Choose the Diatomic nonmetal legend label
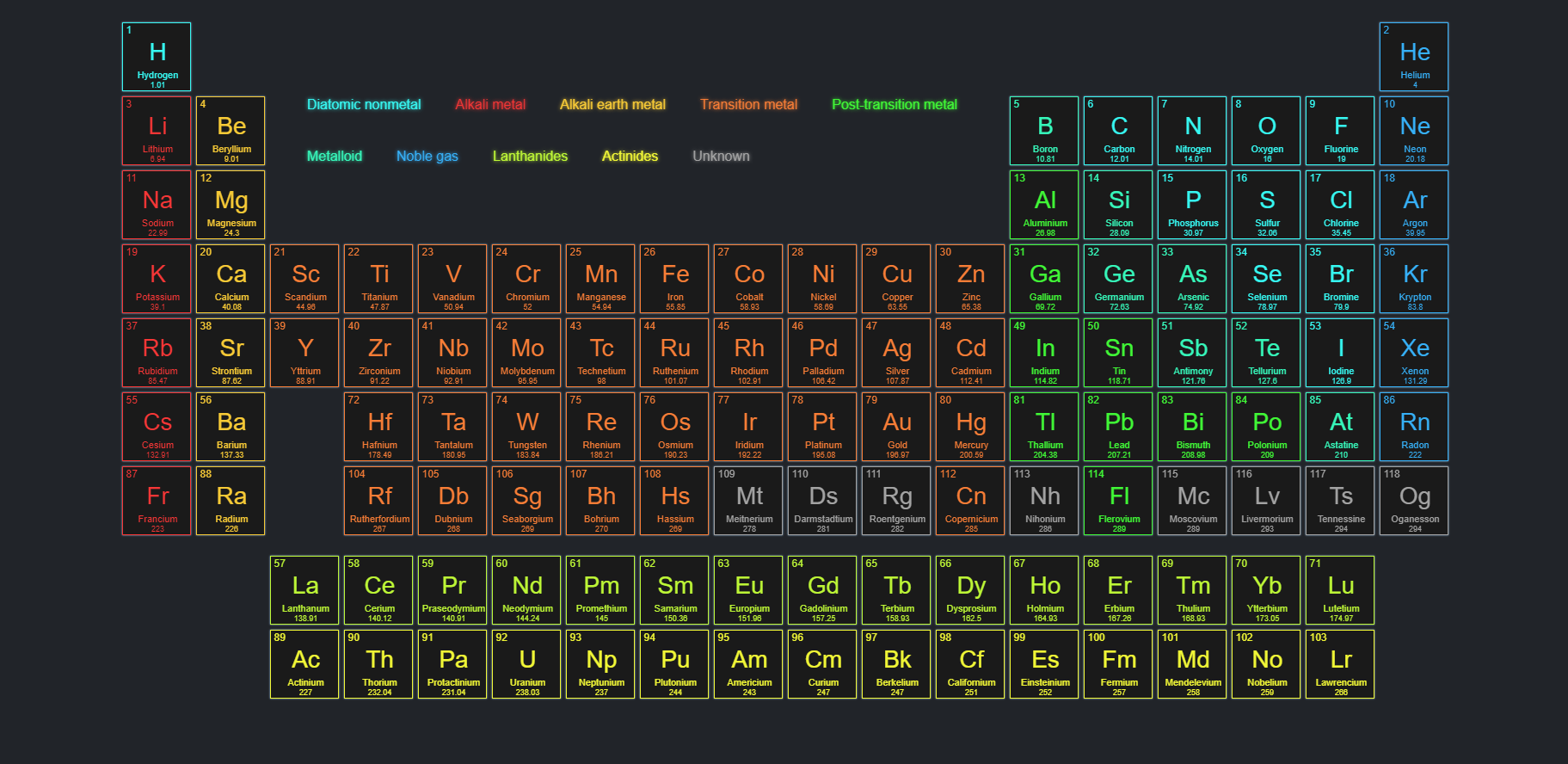This screenshot has width=1568, height=764. tap(364, 104)
